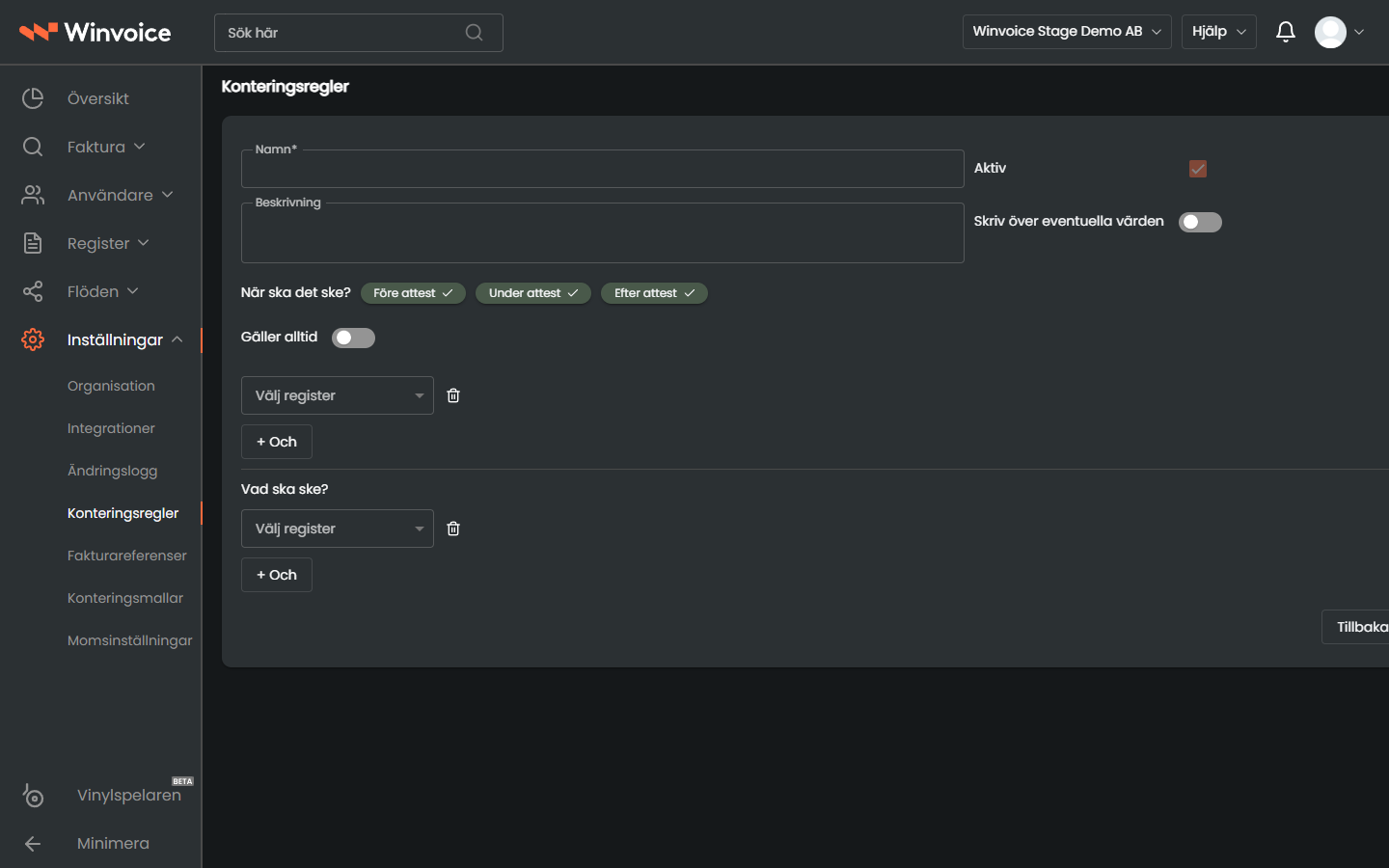Open Winvoice Stage Demo AB company dropdown
1389x868 pixels.
pyautogui.click(x=1067, y=32)
